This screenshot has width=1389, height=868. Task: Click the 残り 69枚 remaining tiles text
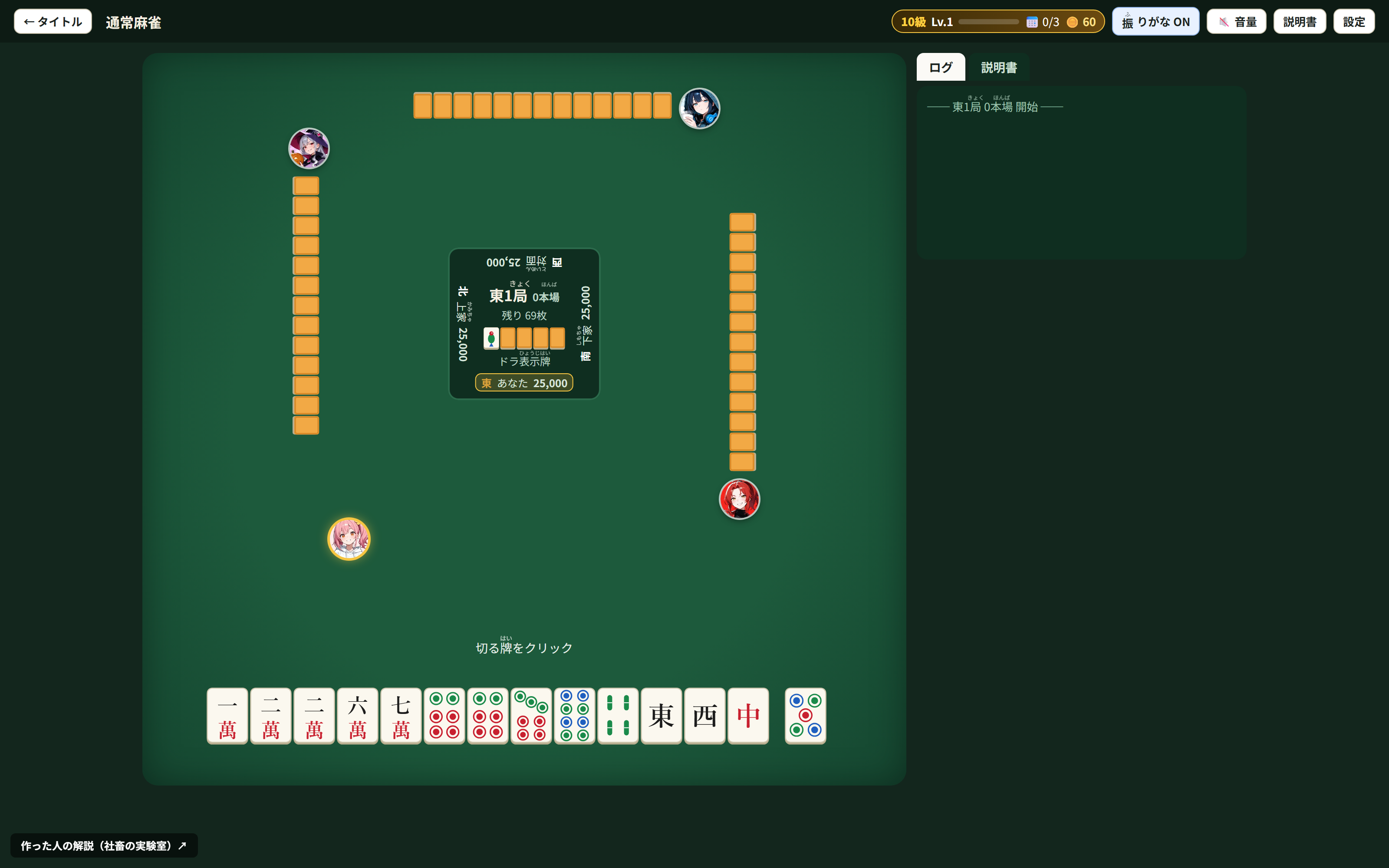524,316
